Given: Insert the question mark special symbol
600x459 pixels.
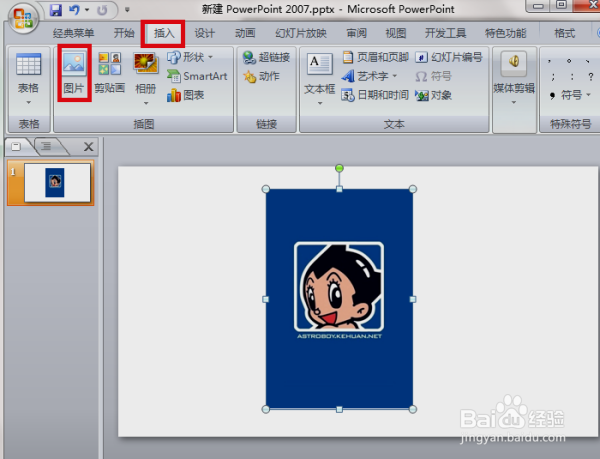Looking at the screenshot, I should point(590,77).
